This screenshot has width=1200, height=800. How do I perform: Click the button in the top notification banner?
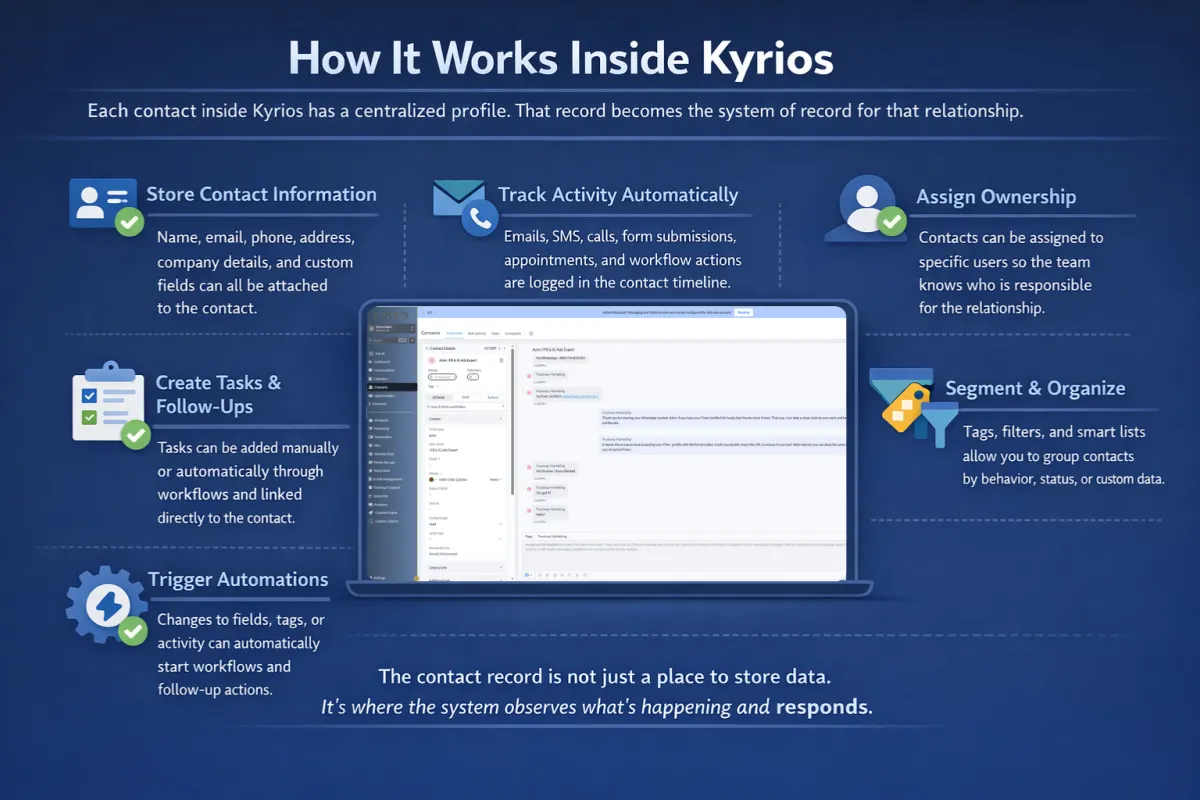tap(743, 312)
